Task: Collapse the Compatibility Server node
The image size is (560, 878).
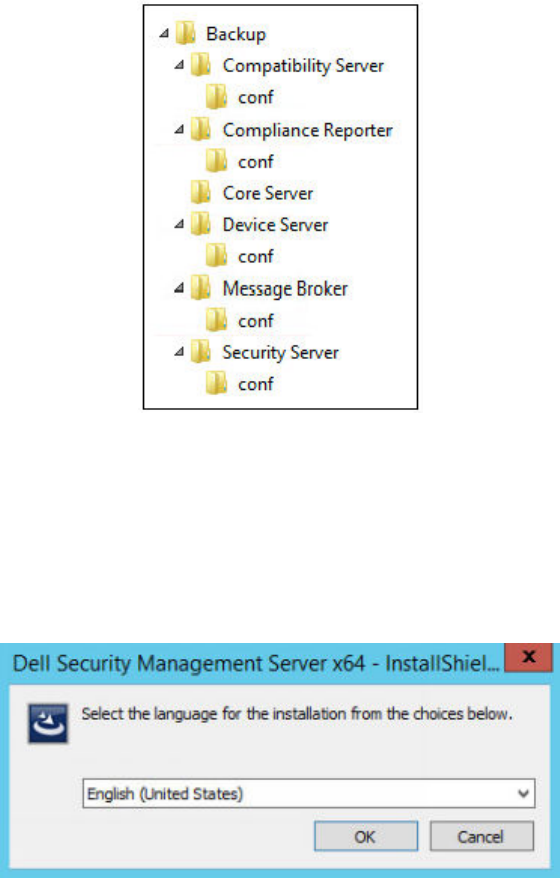Action: [x=179, y=66]
